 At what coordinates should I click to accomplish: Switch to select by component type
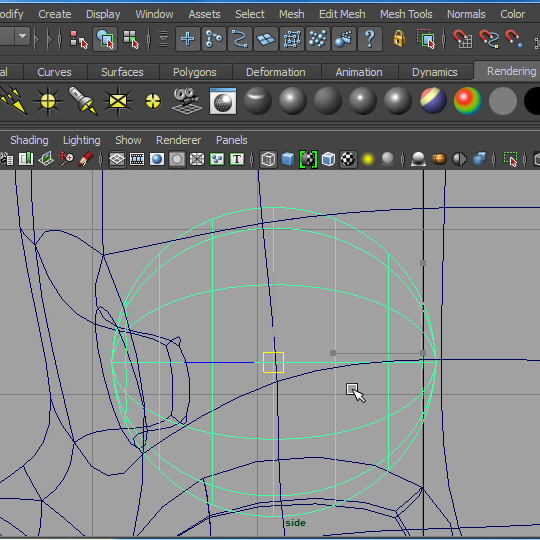pyautogui.click(x=131, y=39)
